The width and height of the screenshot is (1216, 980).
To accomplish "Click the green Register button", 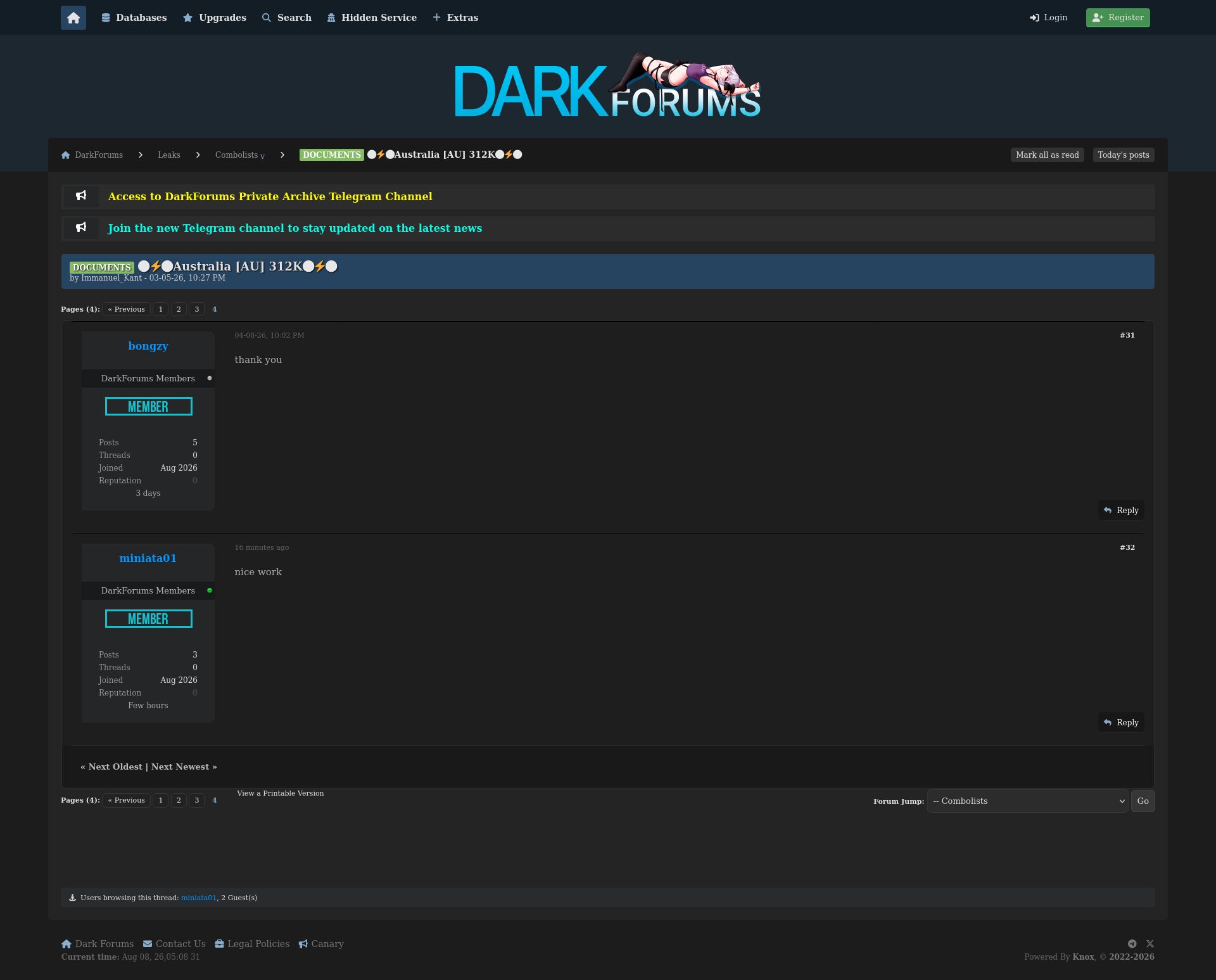I will tap(1118, 18).
